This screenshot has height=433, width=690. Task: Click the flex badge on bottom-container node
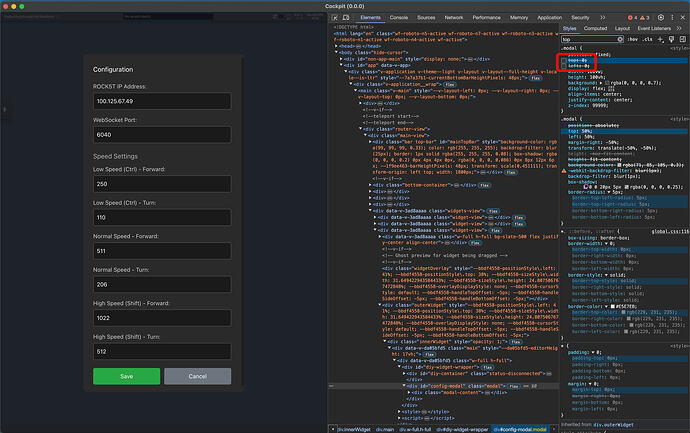coord(484,185)
